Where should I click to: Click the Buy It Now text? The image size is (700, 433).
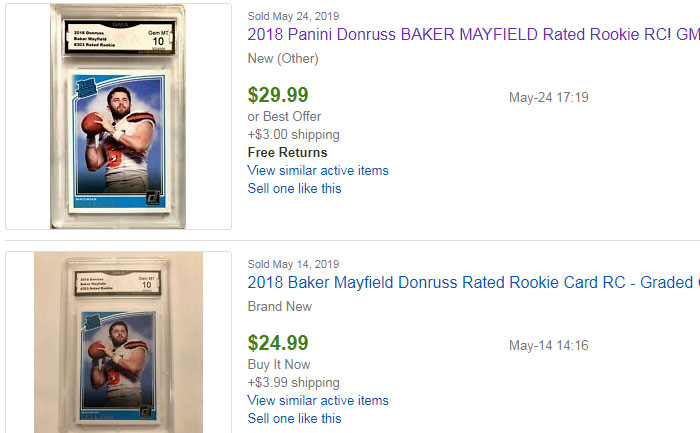pos(279,364)
